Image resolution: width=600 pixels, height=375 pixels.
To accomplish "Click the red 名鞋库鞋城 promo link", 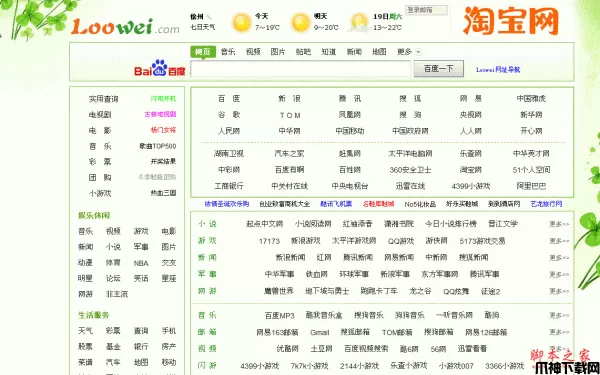I will pyautogui.click(x=378, y=204).
